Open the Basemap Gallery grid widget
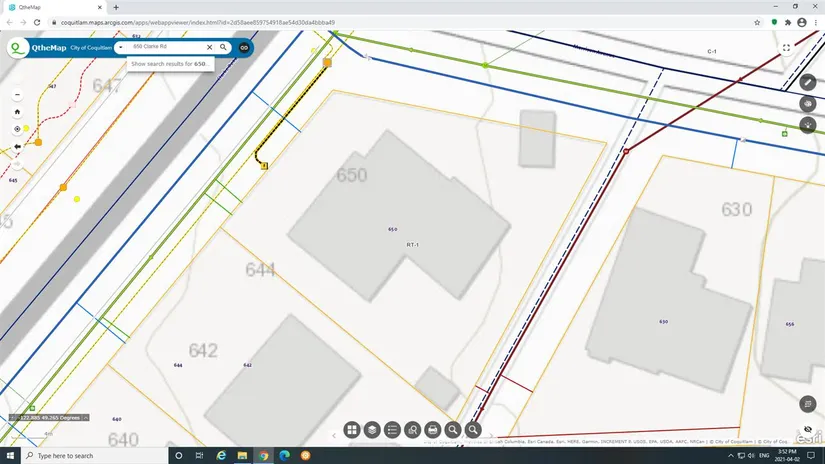 pos(352,430)
